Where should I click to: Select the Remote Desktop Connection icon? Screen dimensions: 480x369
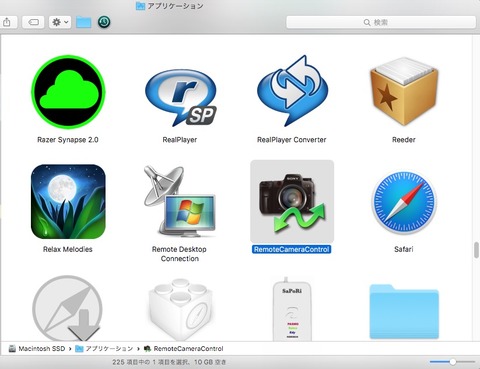180,201
